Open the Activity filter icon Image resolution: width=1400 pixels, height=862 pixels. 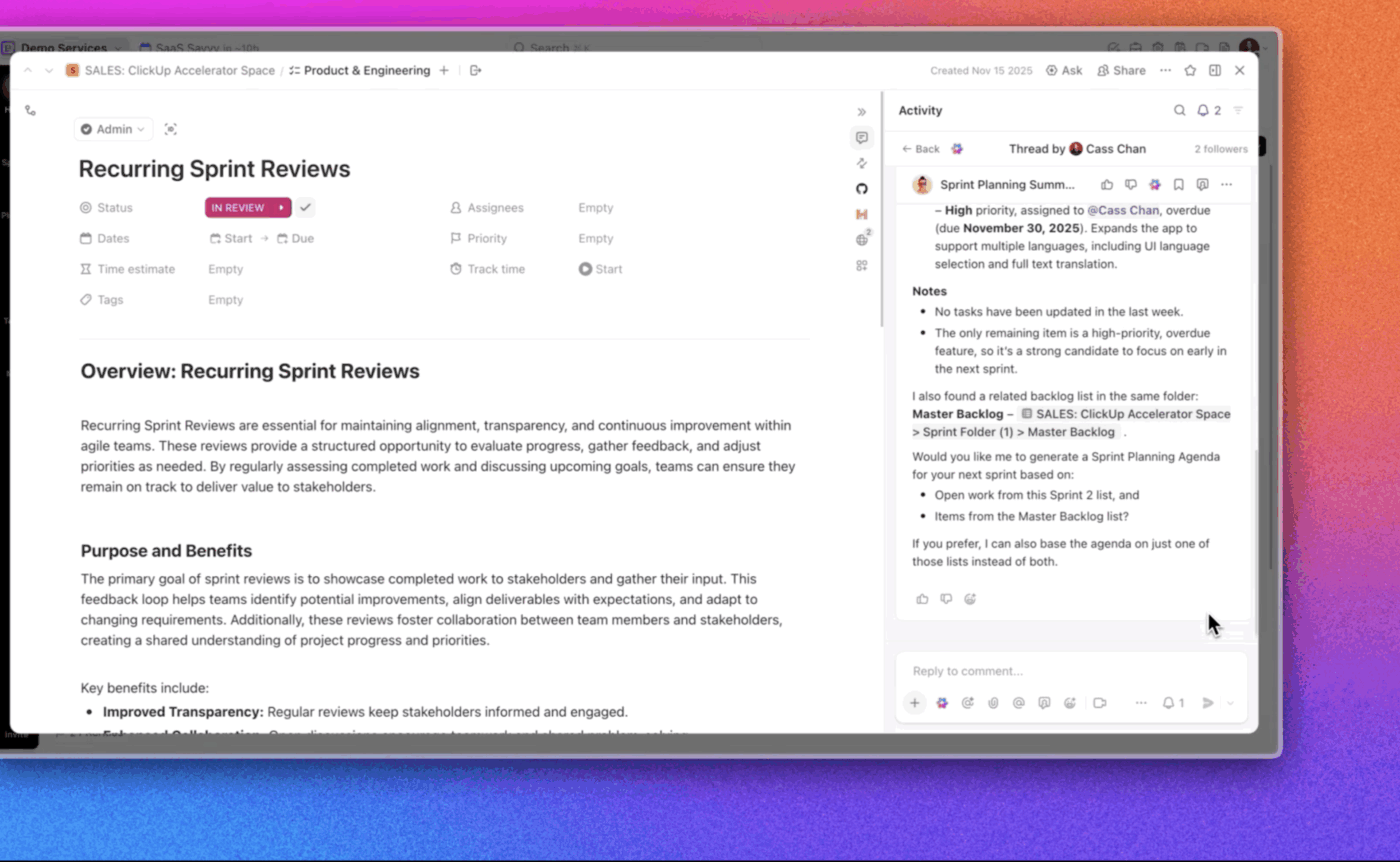(x=1238, y=111)
